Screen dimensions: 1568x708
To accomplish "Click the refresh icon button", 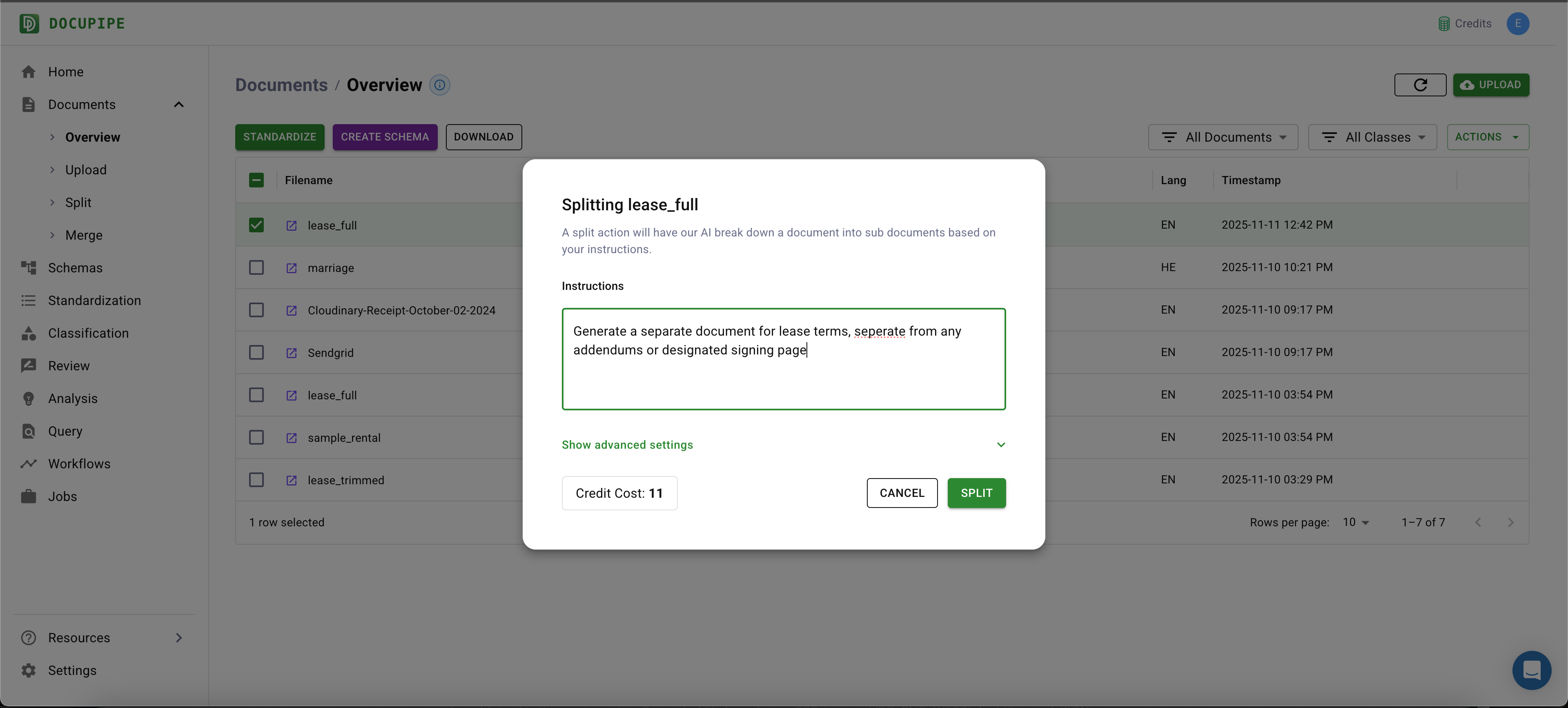I will click(1419, 85).
